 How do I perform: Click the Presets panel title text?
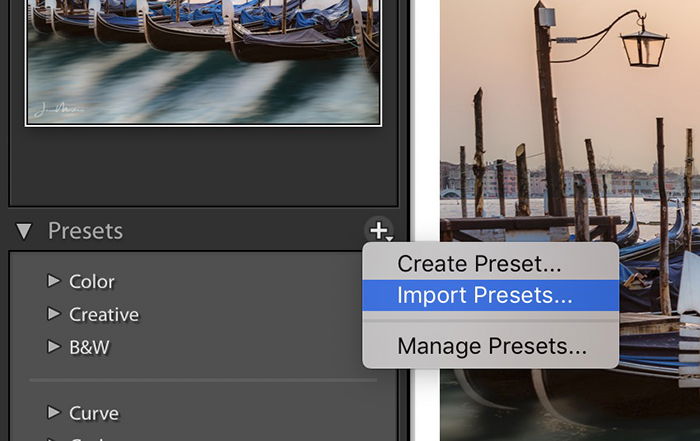[85, 231]
